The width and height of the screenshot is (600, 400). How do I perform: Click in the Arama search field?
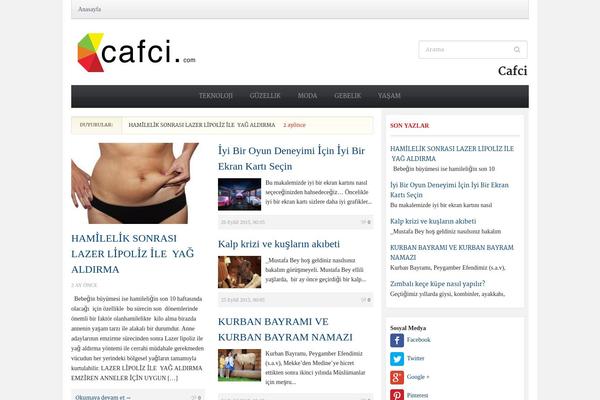(473, 50)
